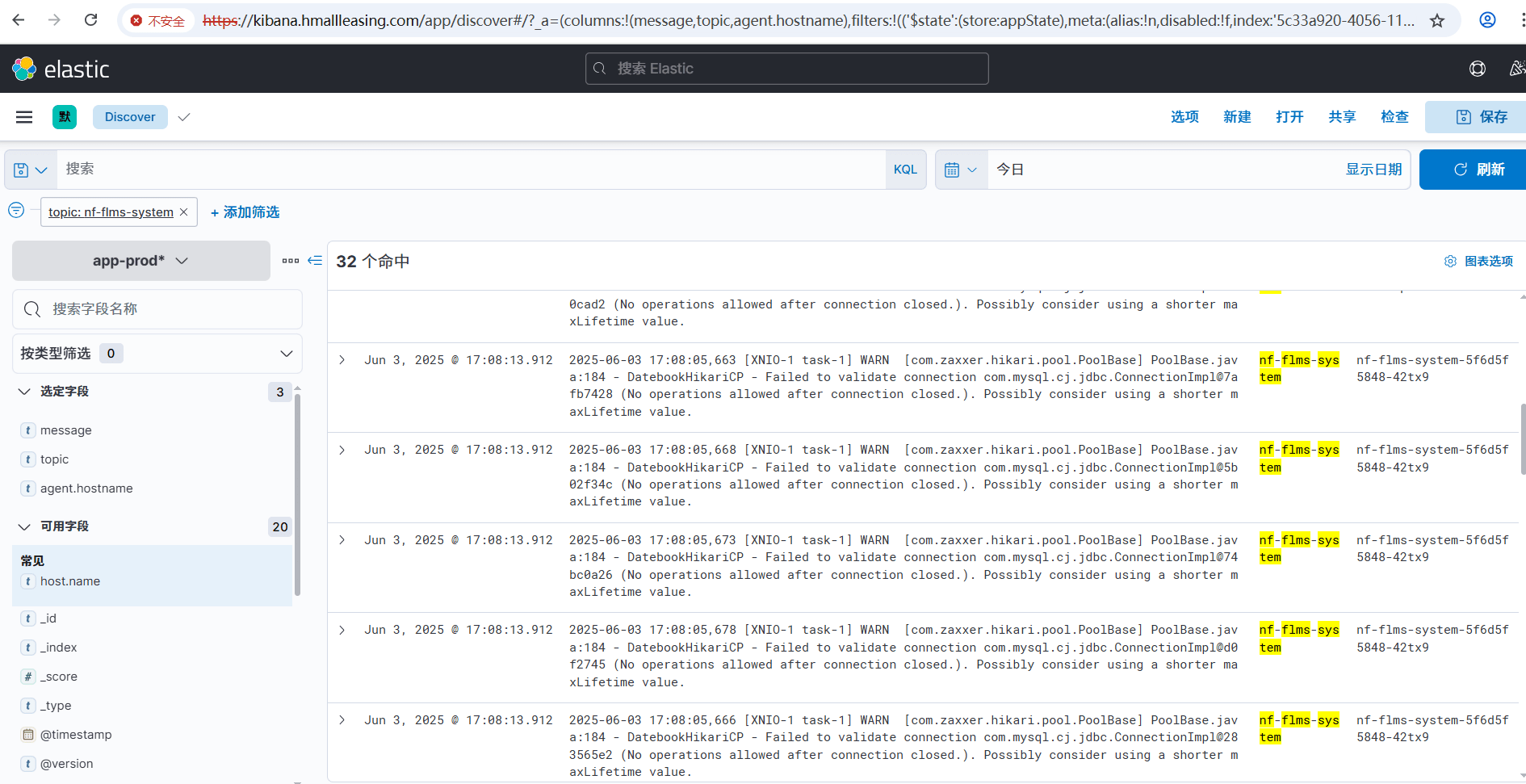Collapse the 选定字段 section
1526x784 pixels.
click(25, 392)
